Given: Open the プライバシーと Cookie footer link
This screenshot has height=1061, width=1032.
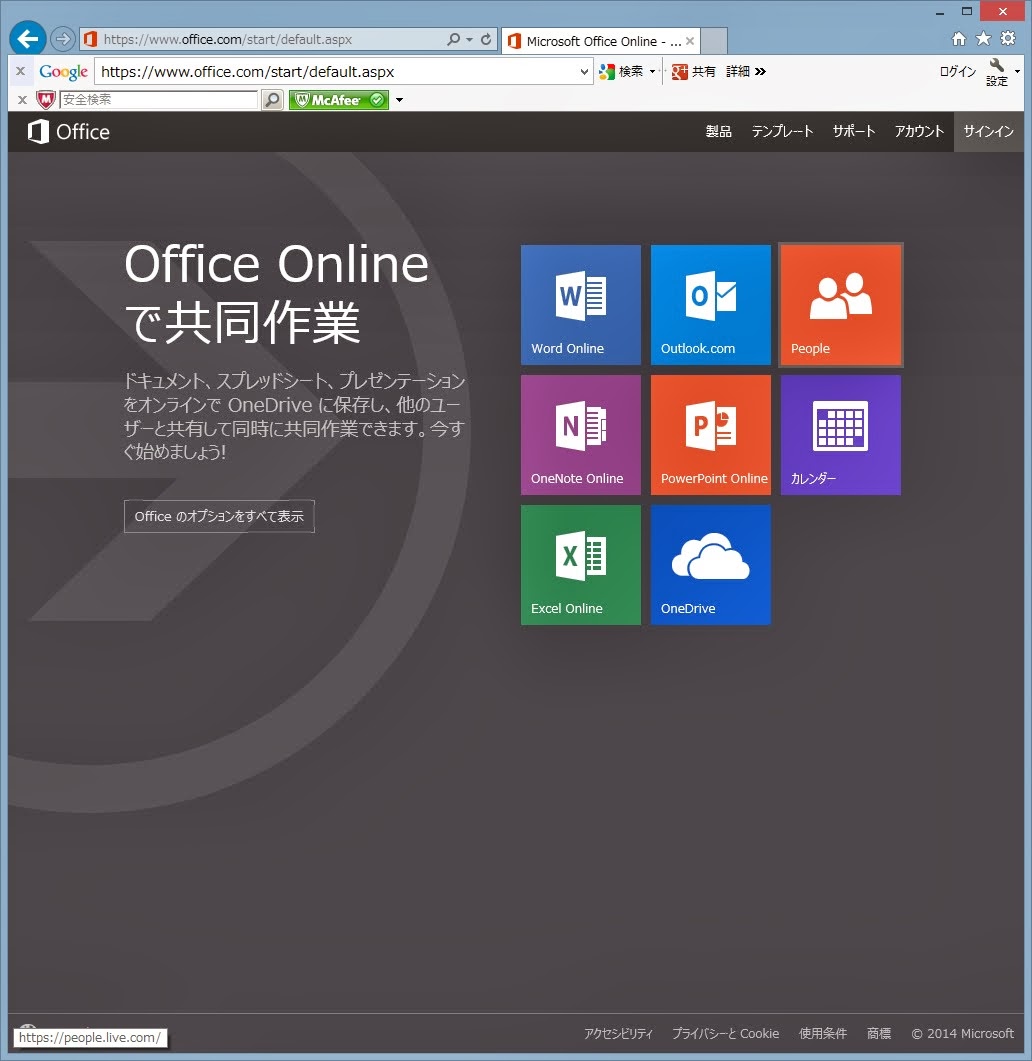Looking at the screenshot, I should pos(725,1033).
